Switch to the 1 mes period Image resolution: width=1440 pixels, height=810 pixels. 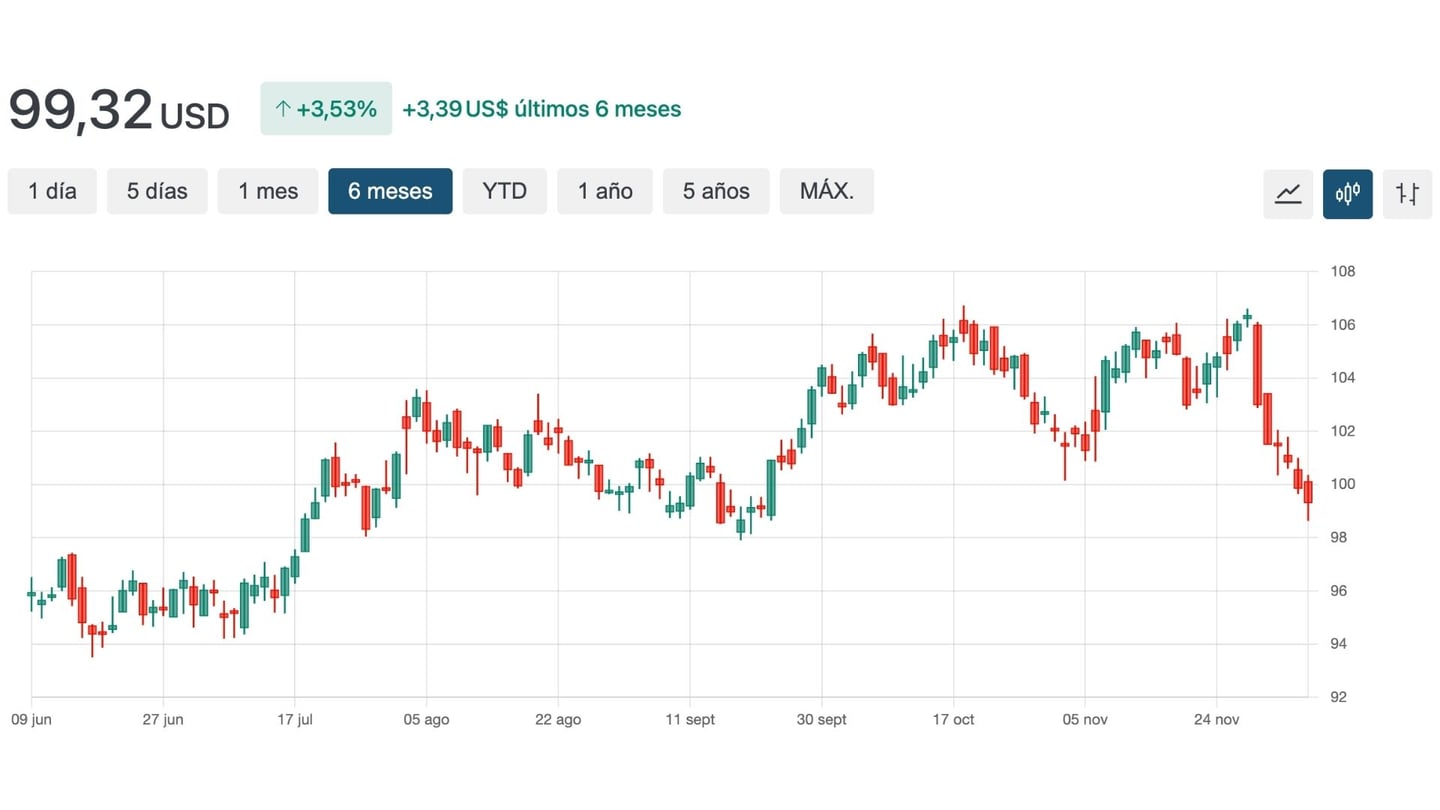268,191
